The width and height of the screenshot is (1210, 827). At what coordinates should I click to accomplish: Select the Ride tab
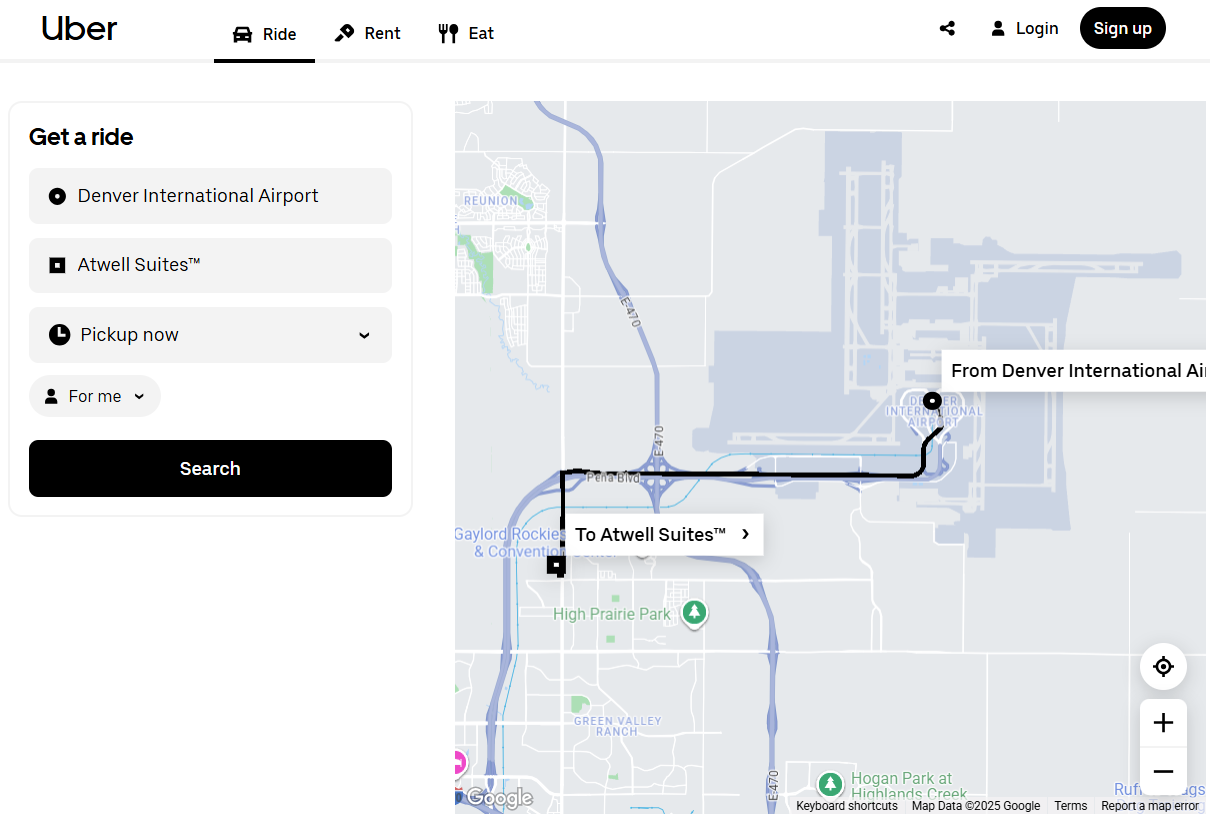264,34
